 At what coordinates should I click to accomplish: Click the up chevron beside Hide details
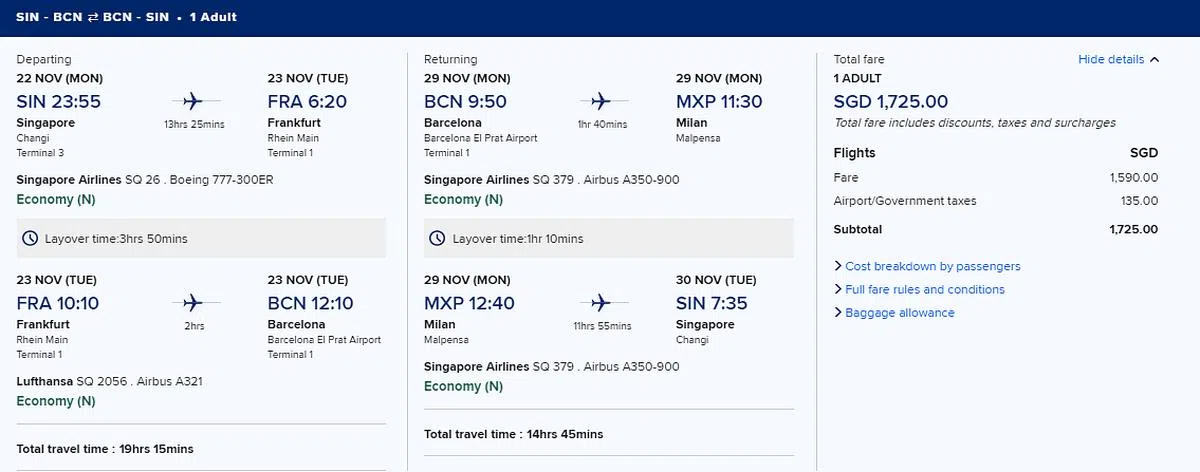coord(1155,60)
